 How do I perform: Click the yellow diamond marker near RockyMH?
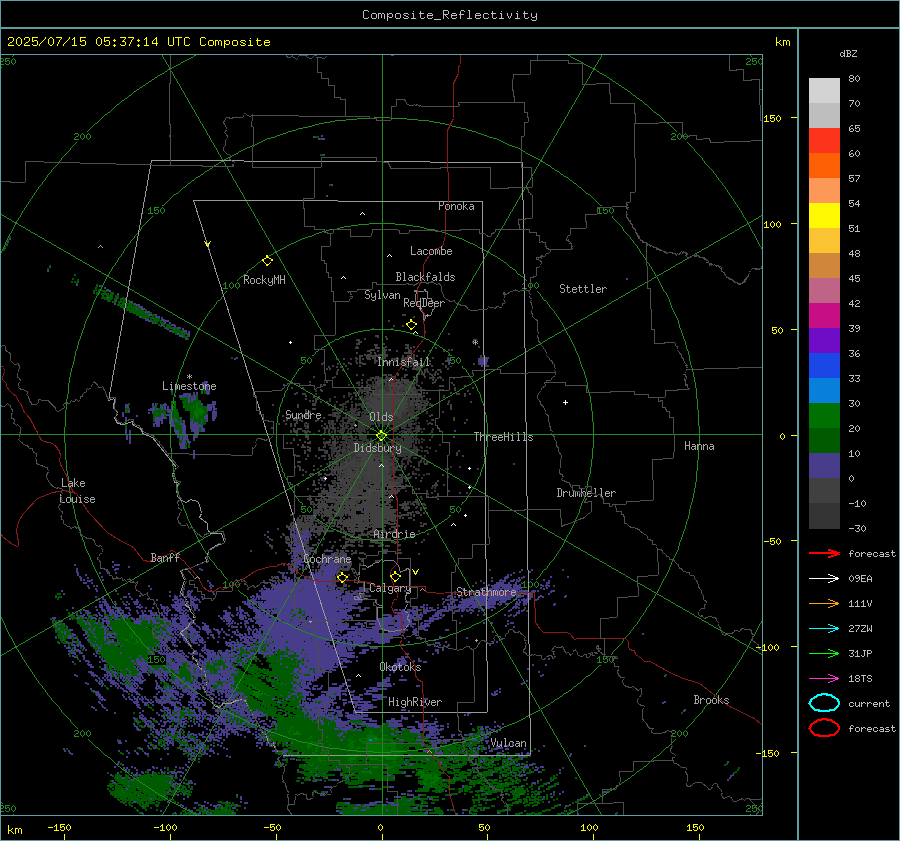coord(267,261)
